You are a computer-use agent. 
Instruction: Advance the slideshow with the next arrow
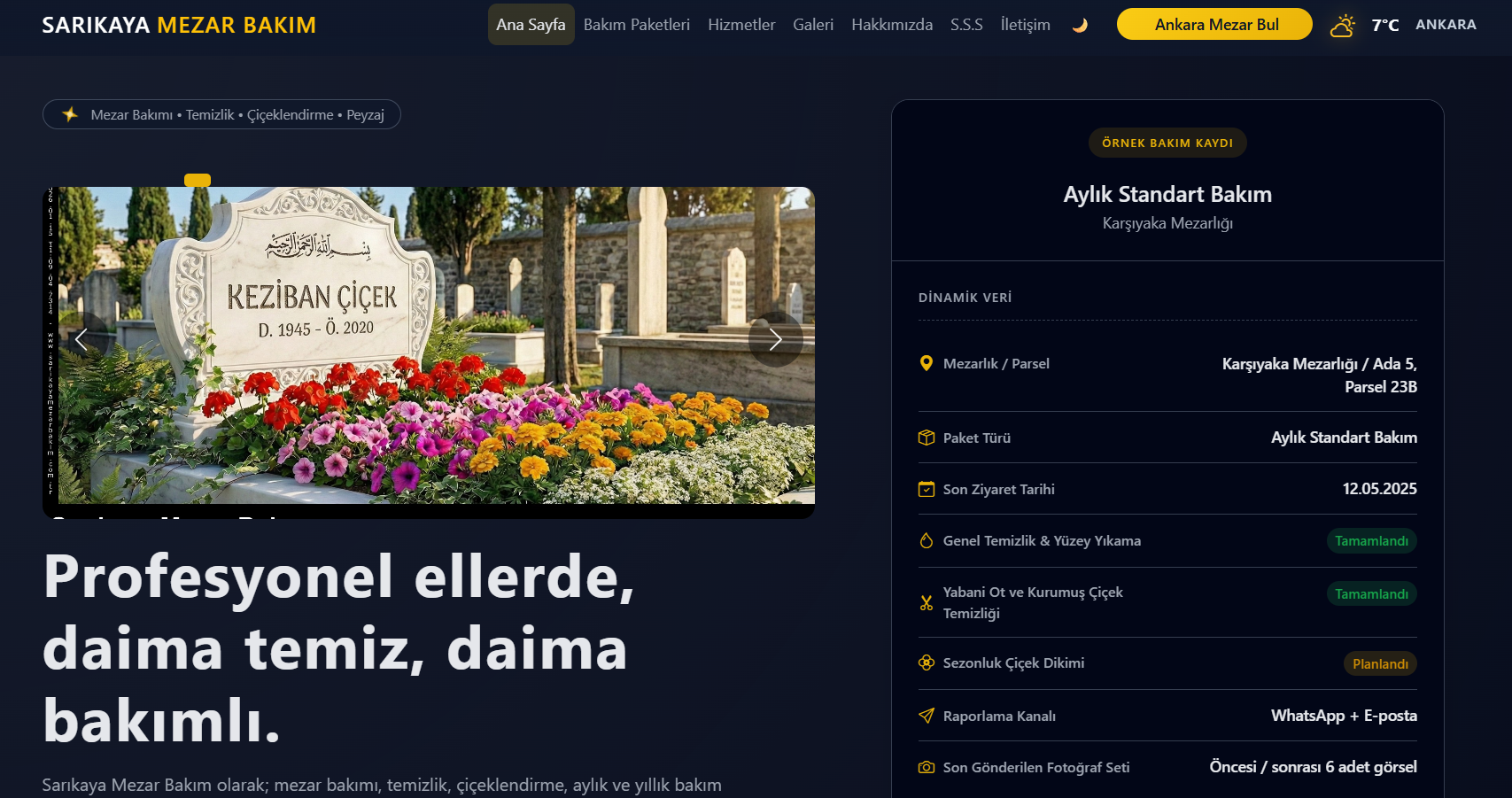point(776,339)
